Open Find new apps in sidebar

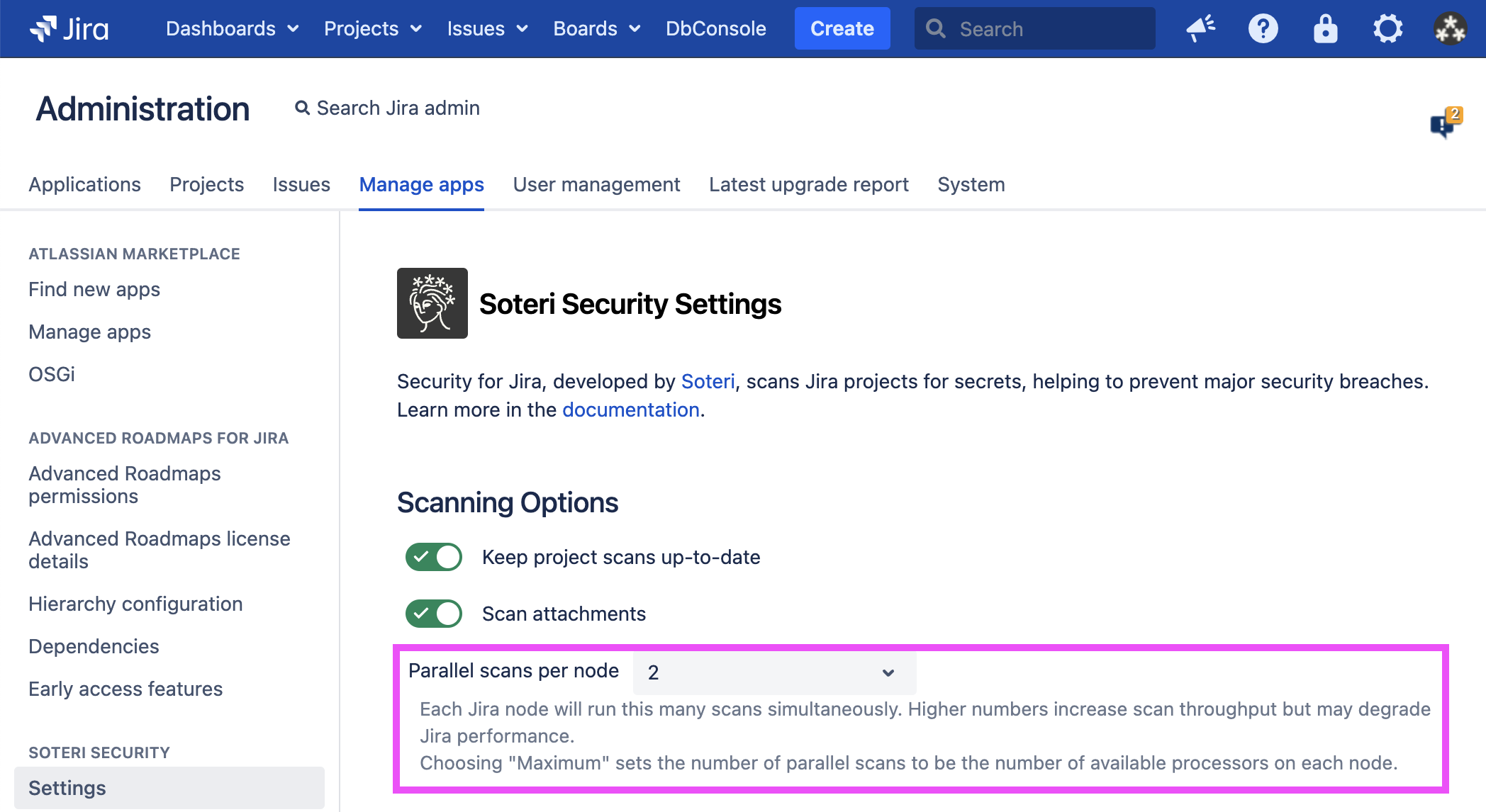click(94, 289)
